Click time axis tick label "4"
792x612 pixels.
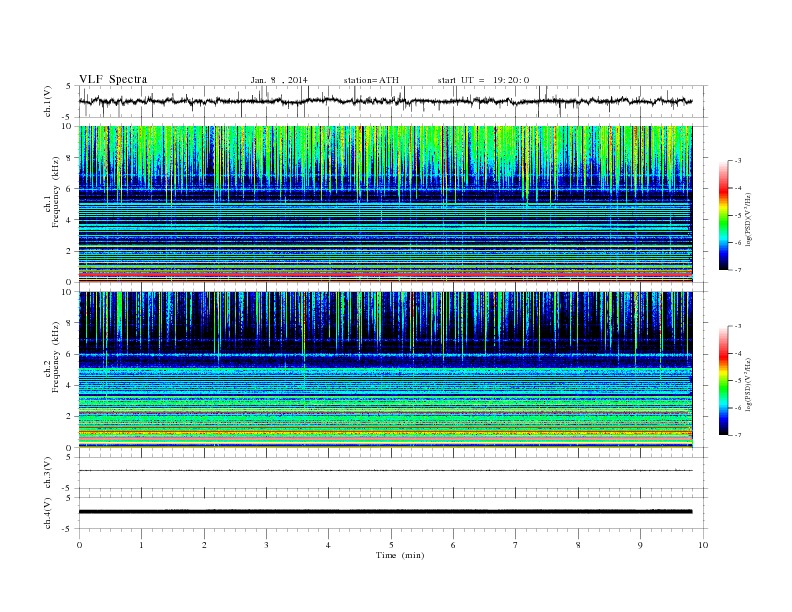point(328,545)
